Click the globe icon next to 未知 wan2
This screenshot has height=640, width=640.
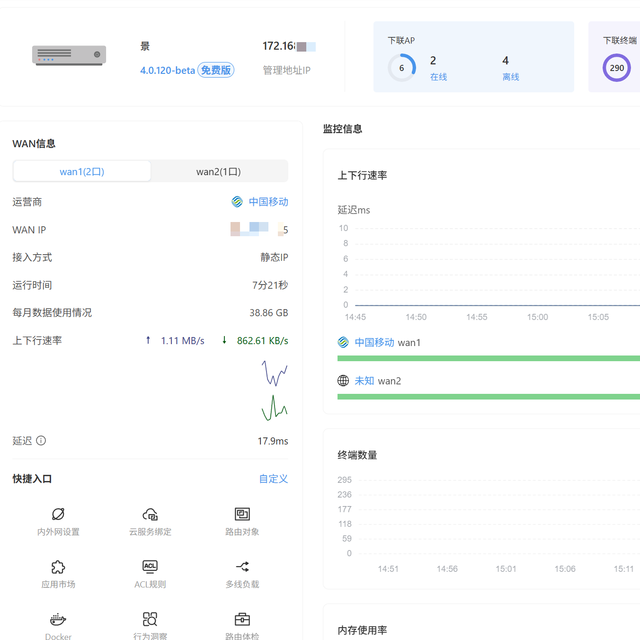coord(343,381)
